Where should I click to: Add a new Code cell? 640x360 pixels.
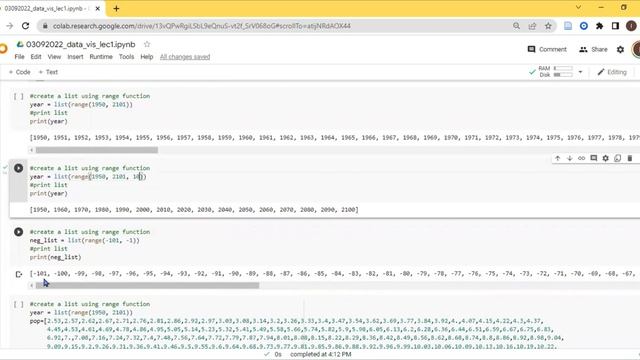[x=20, y=72]
